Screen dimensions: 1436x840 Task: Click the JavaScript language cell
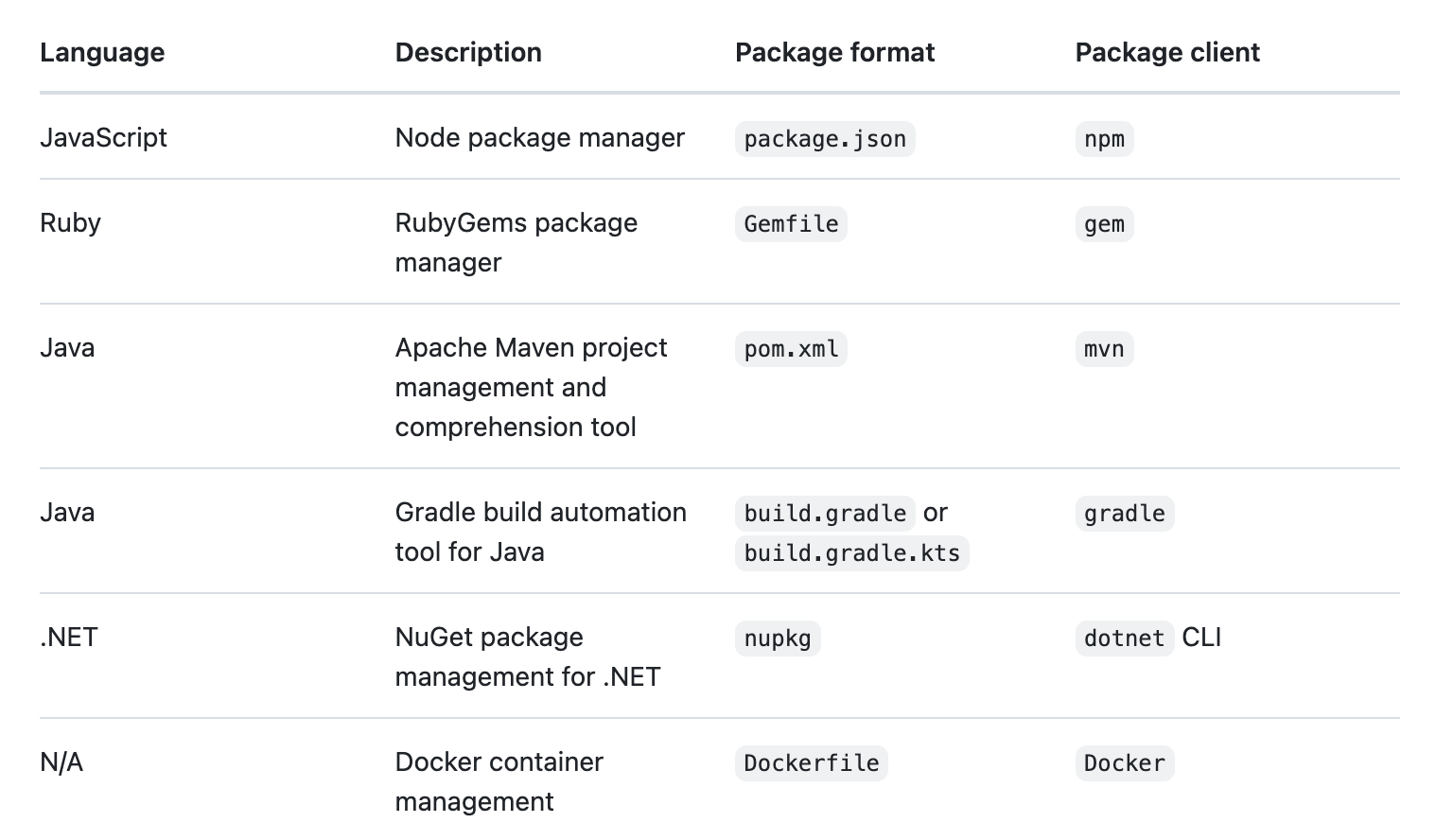pyautogui.click(x=103, y=138)
